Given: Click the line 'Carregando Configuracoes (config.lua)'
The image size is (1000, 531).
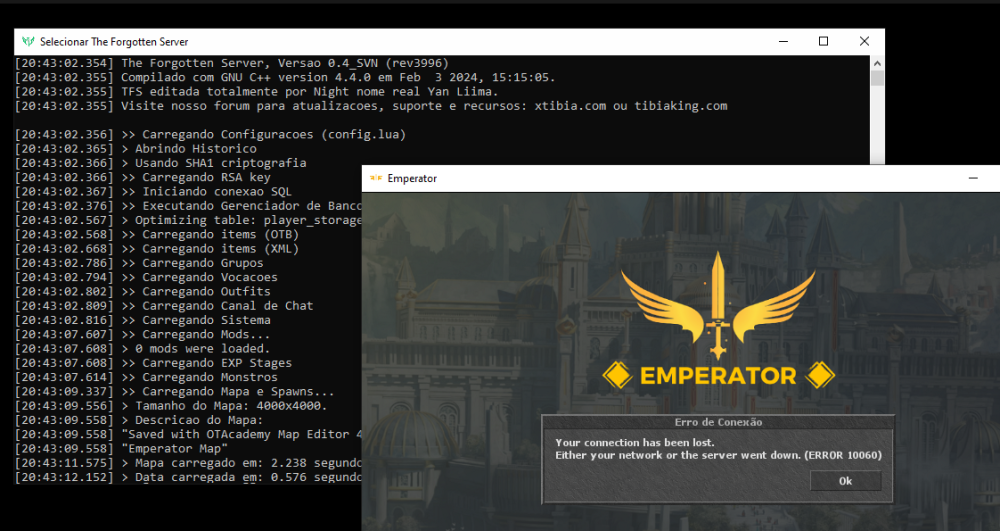Looking at the screenshot, I should [210, 135].
